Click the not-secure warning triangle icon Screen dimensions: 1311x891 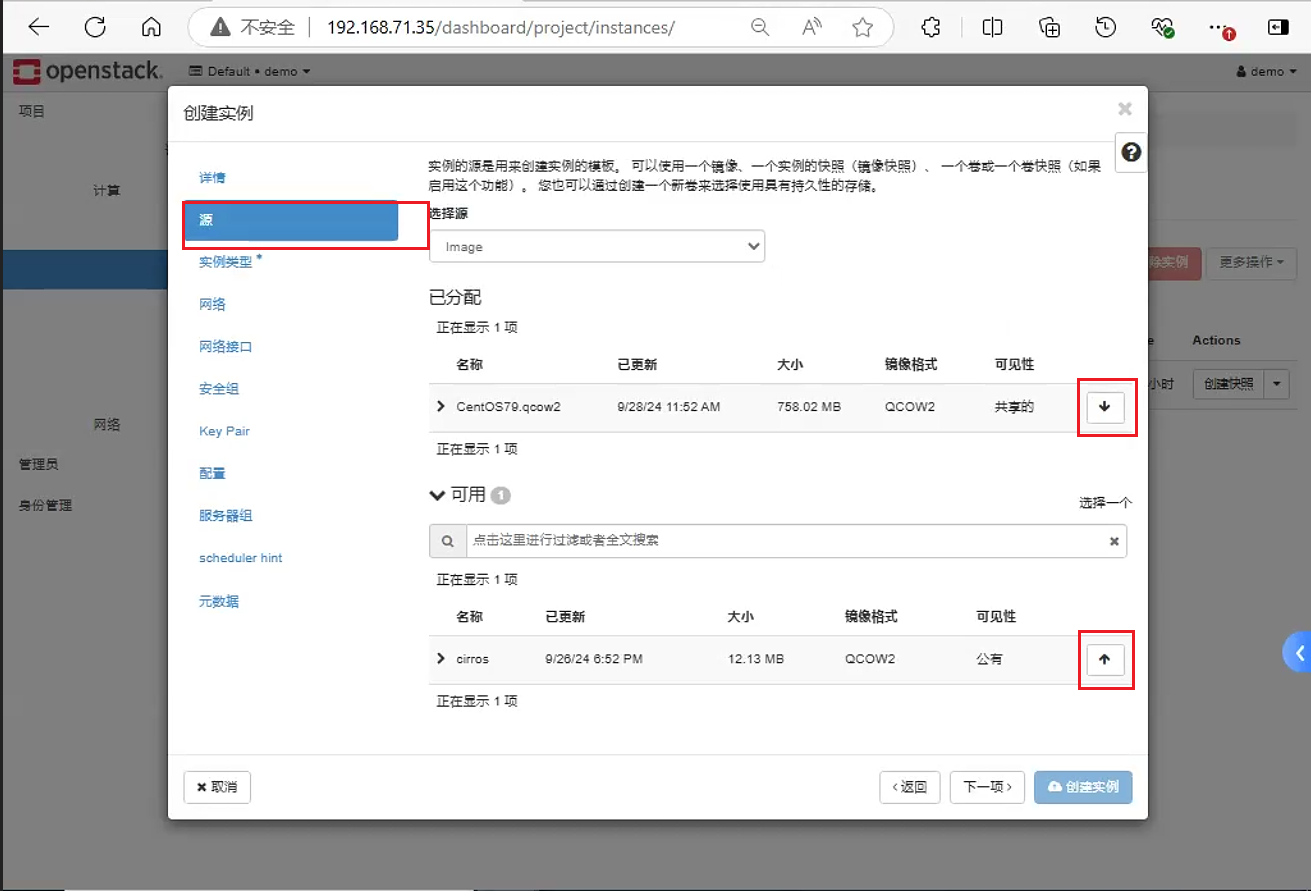point(220,28)
